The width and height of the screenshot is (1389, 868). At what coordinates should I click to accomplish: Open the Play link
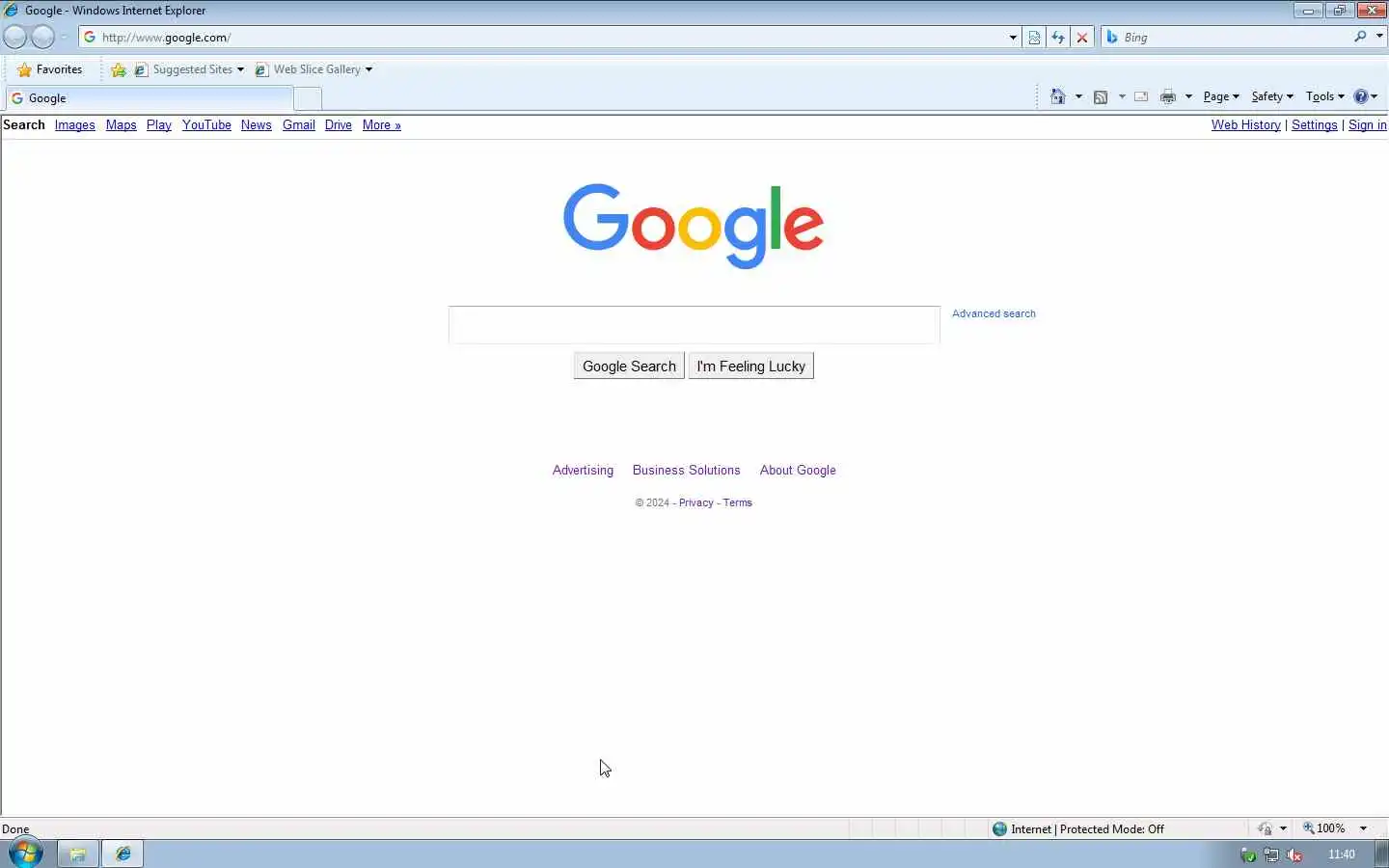[x=159, y=125]
